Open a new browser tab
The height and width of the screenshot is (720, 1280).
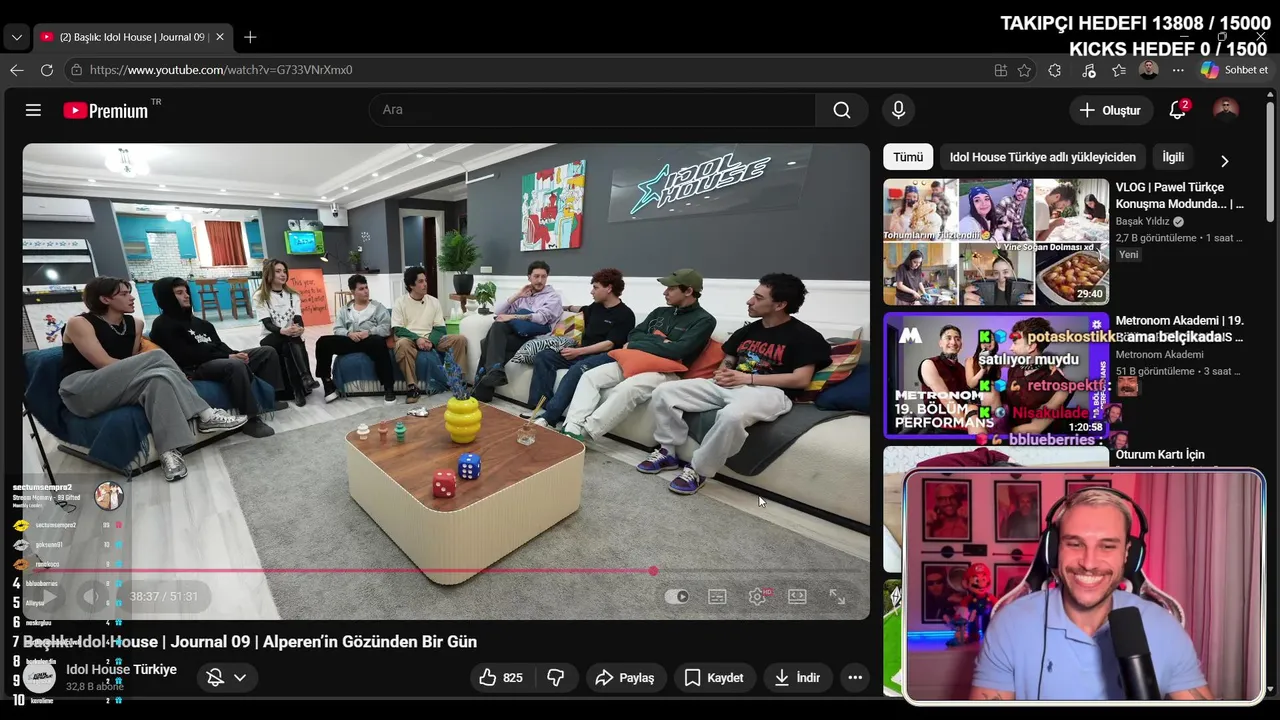pyautogui.click(x=250, y=37)
